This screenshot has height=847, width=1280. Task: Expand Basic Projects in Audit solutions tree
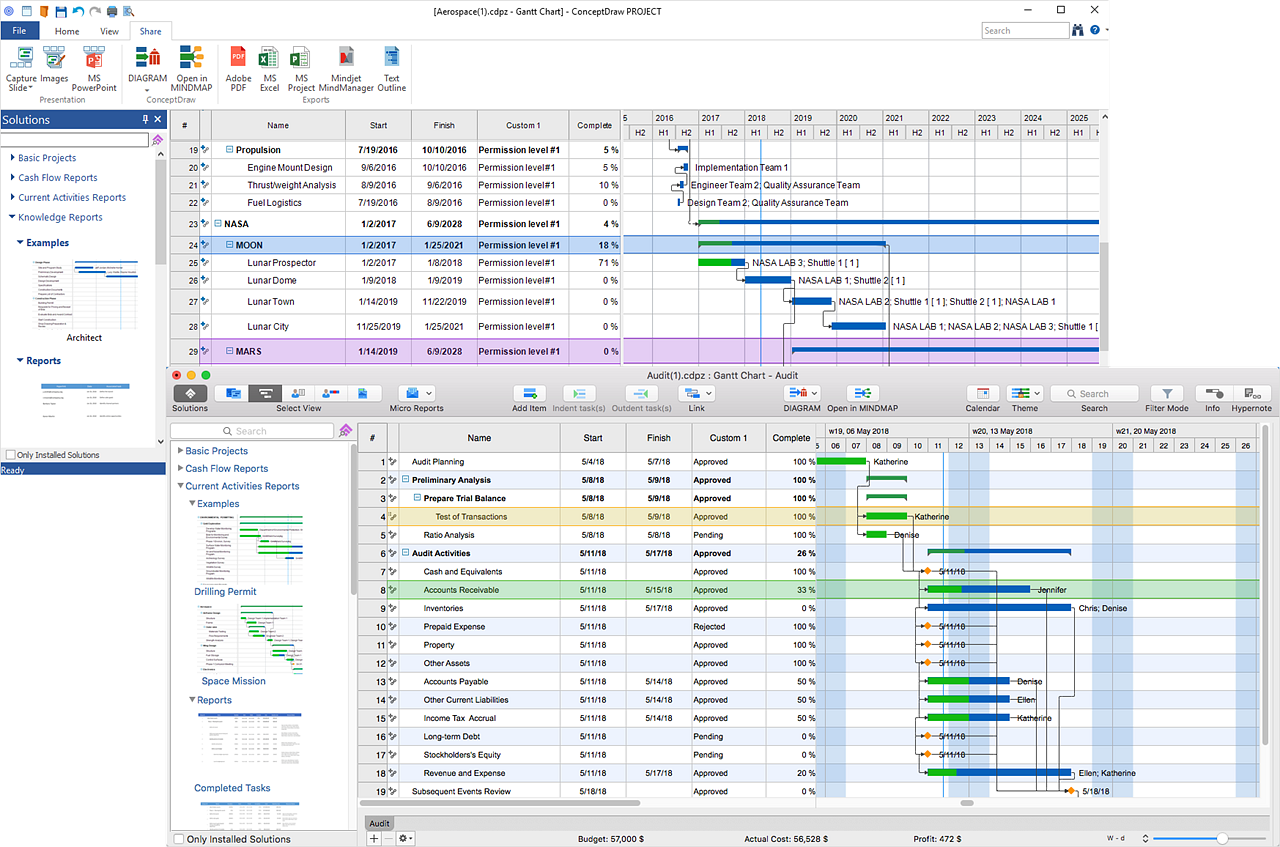pyautogui.click(x=180, y=451)
